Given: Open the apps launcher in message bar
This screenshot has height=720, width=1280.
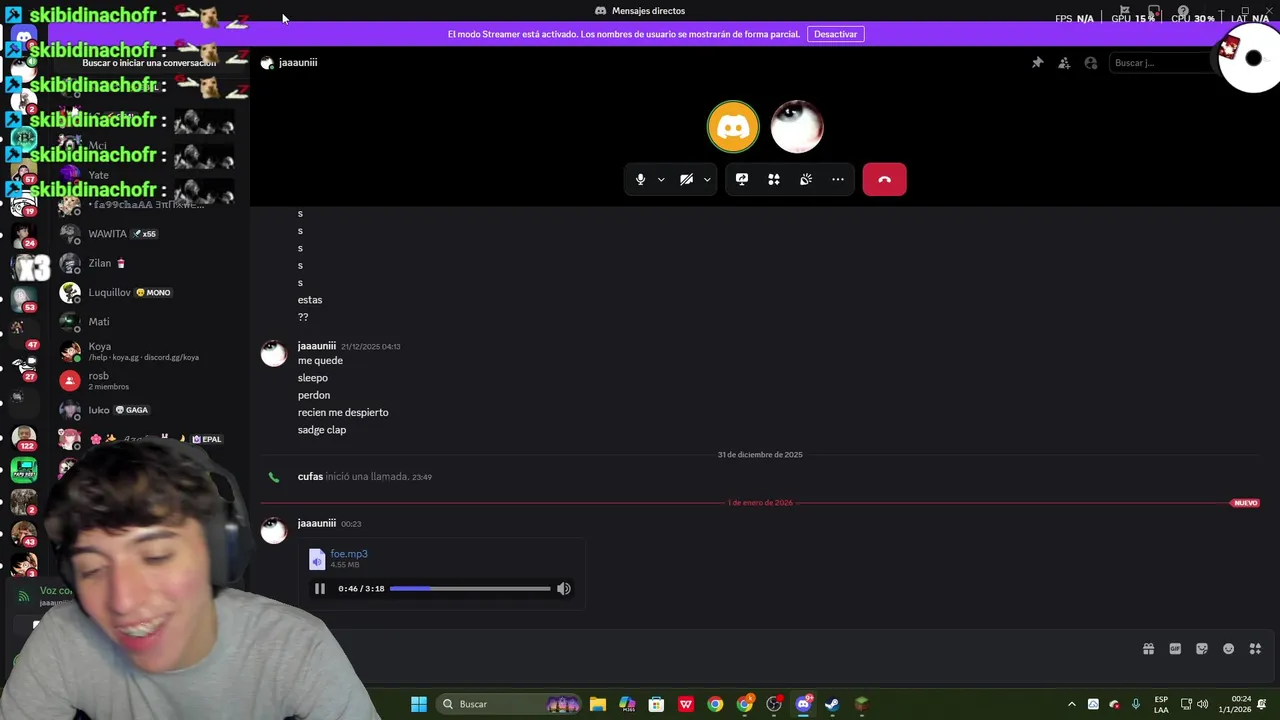Looking at the screenshot, I should point(1256,649).
